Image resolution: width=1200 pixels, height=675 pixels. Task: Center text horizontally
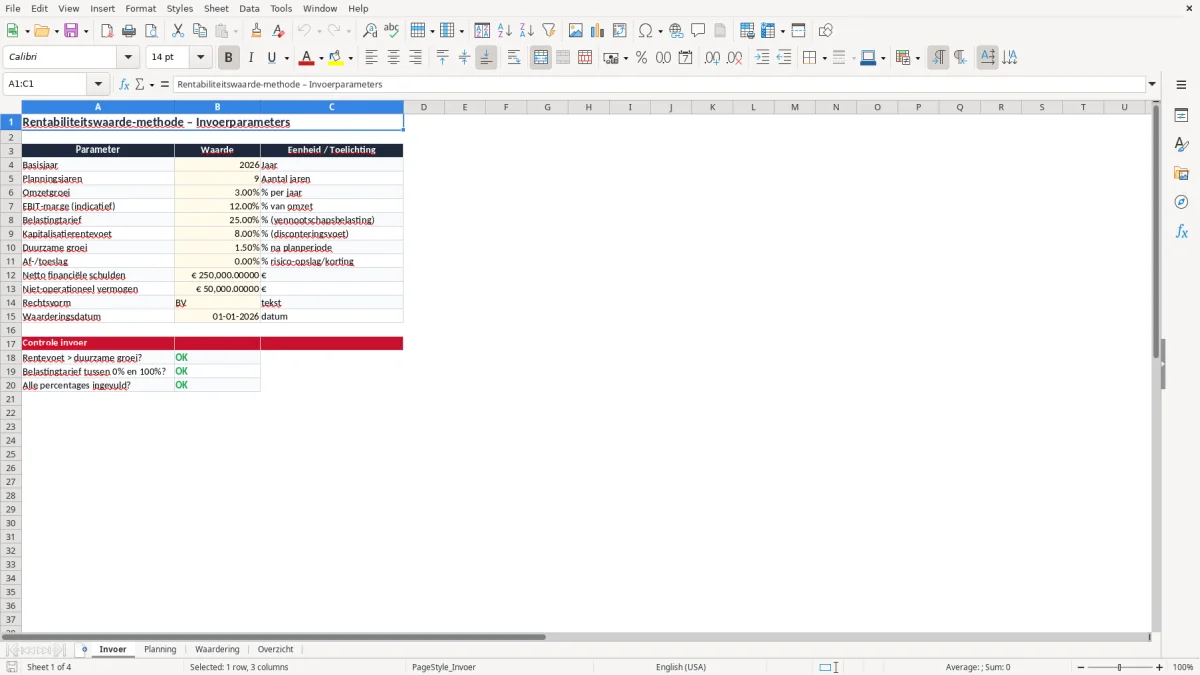[393, 58]
